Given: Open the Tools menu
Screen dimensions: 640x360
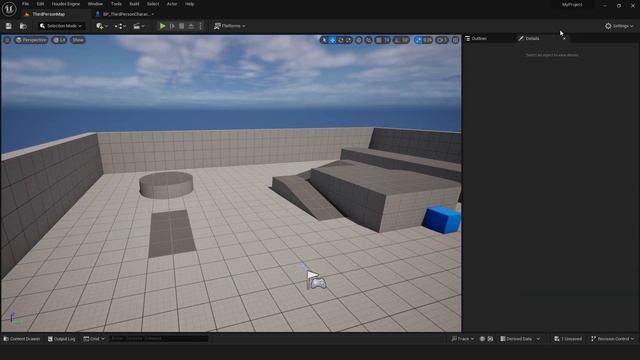Looking at the screenshot, I should pos(116,4).
